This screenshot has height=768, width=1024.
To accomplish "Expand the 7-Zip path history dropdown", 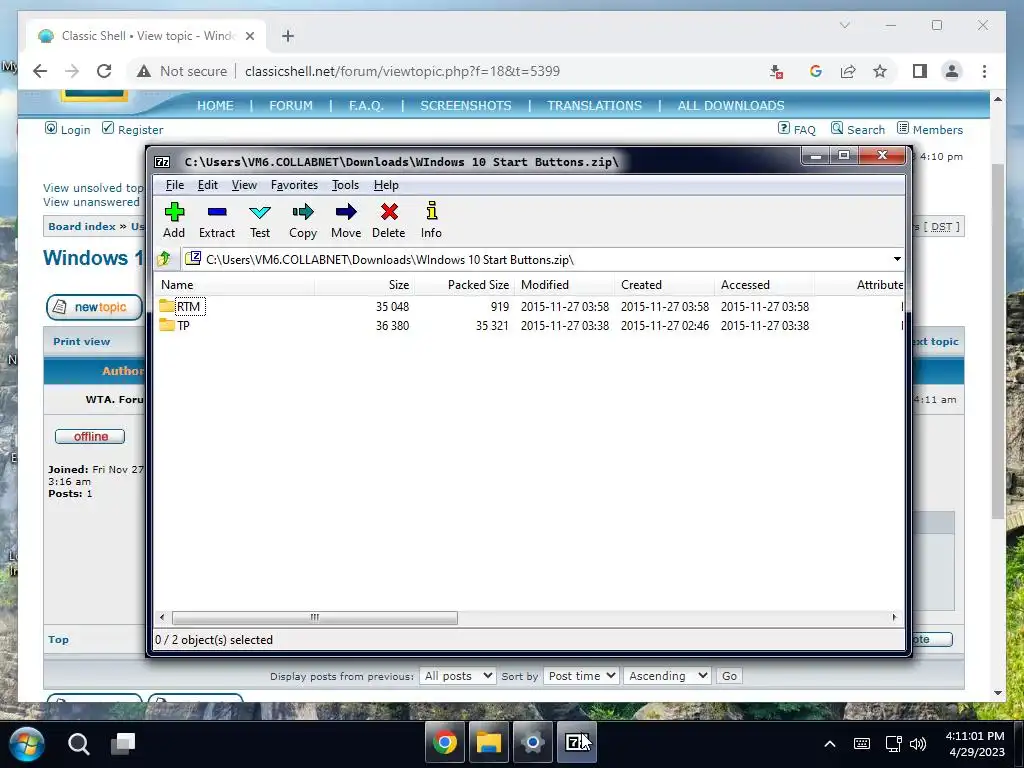I will (x=897, y=259).
